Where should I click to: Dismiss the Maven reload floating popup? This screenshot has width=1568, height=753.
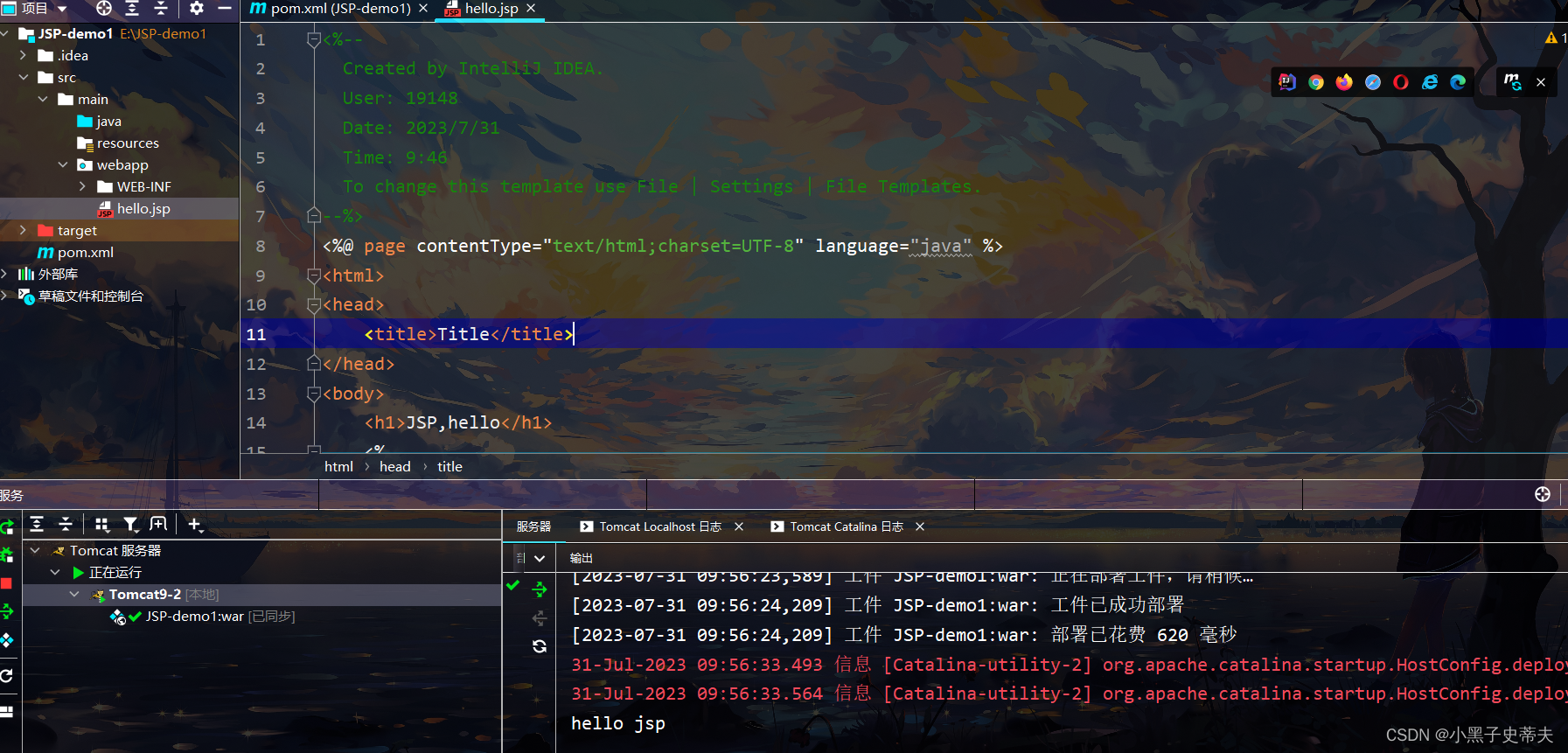[1541, 82]
